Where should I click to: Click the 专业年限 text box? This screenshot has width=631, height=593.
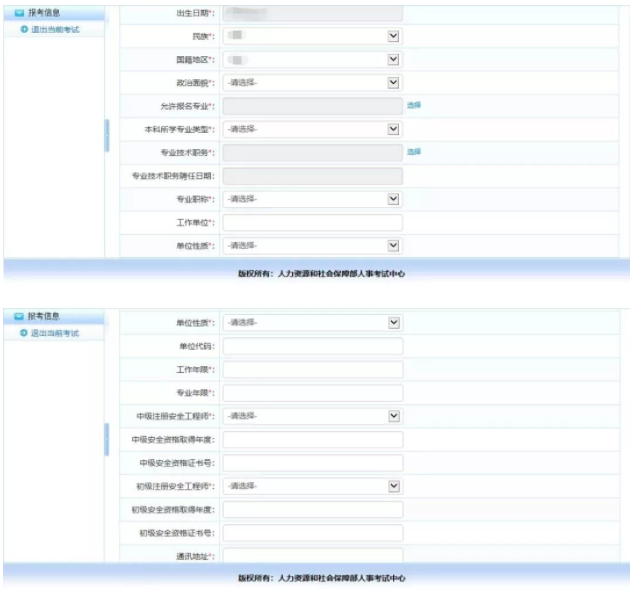tap(312, 393)
